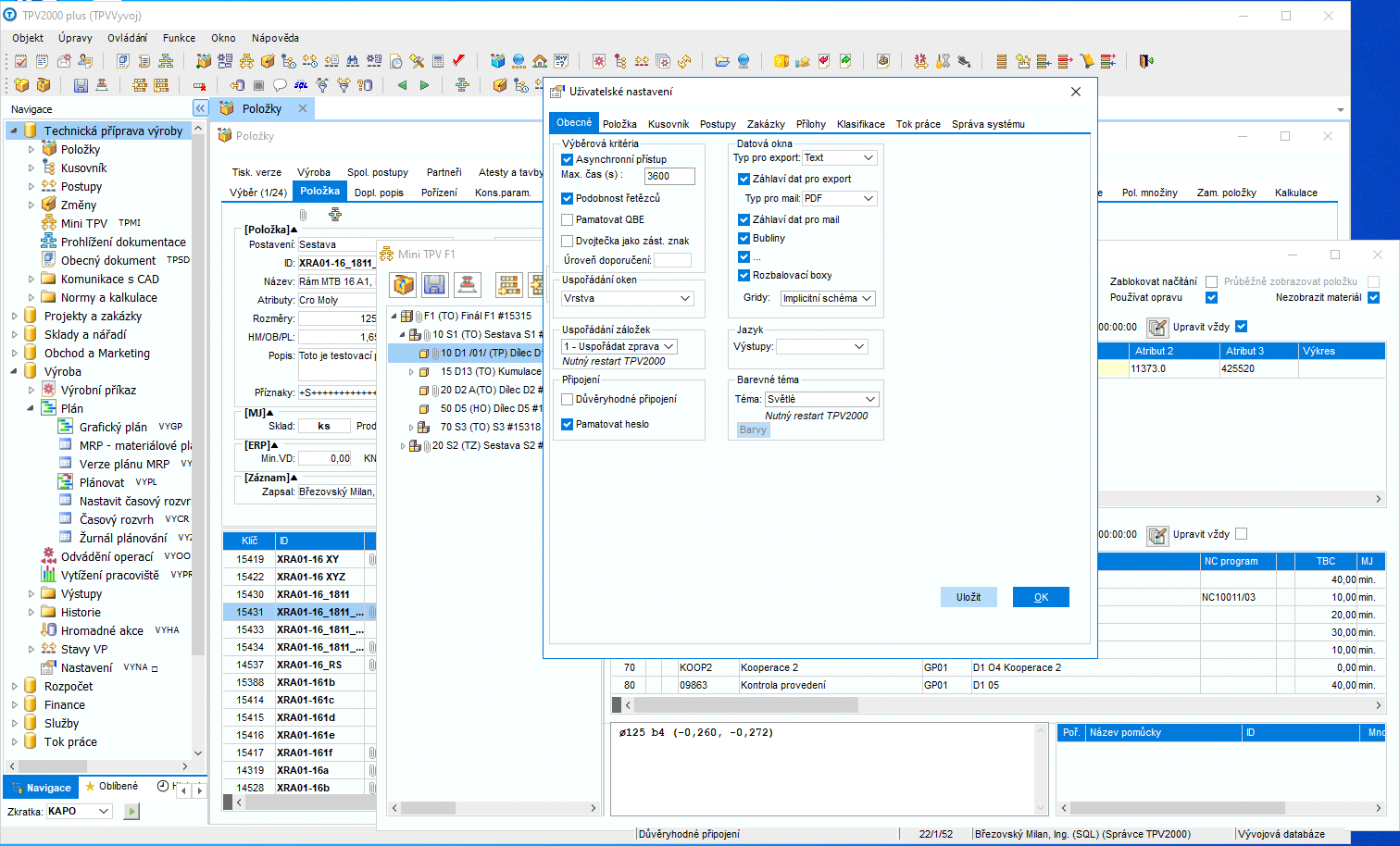The height and width of the screenshot is (846, 1400).
Task: Click the save disk icon in Mini TPV F1
Action: pos(434,284)
